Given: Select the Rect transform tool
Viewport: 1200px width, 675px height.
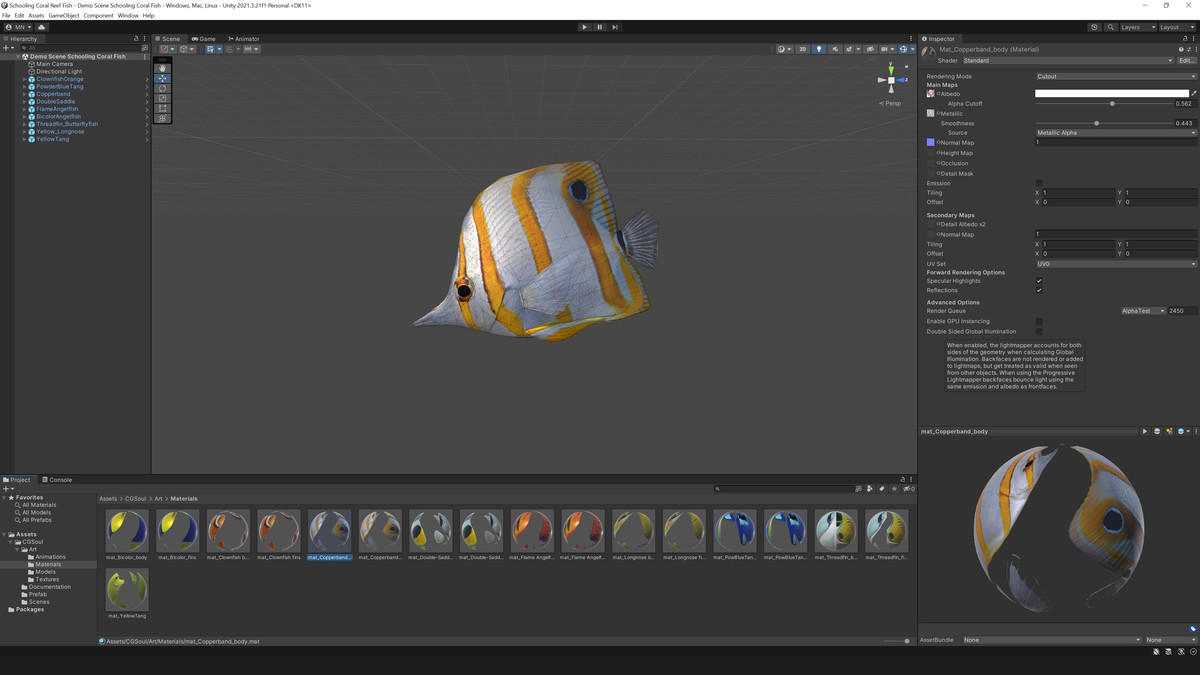Looking at the screenshot, I should (162, 108).
